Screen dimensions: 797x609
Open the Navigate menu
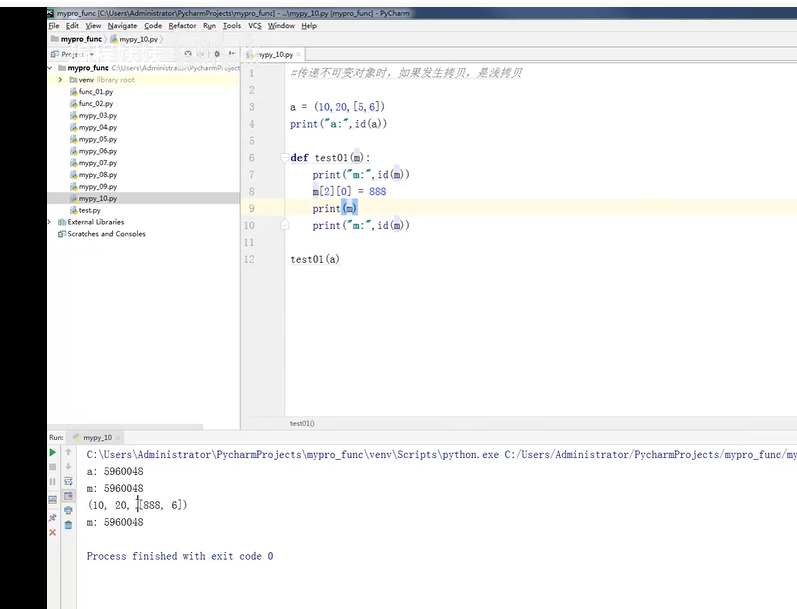click(x=122, y=26)
